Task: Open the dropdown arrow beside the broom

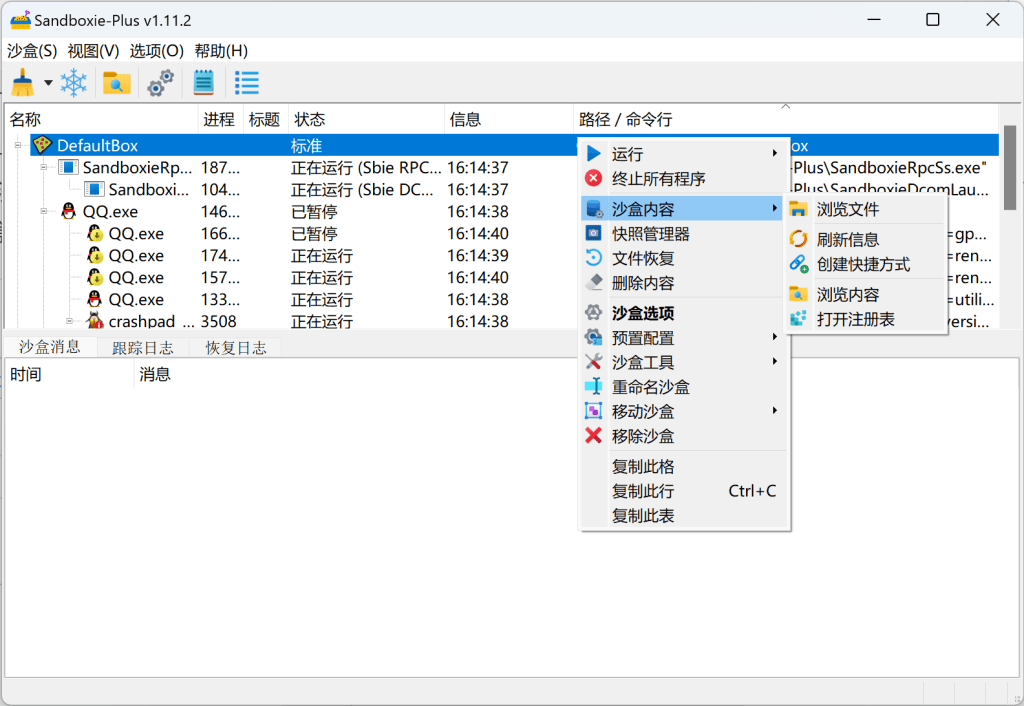Action: tap(48, 83)
